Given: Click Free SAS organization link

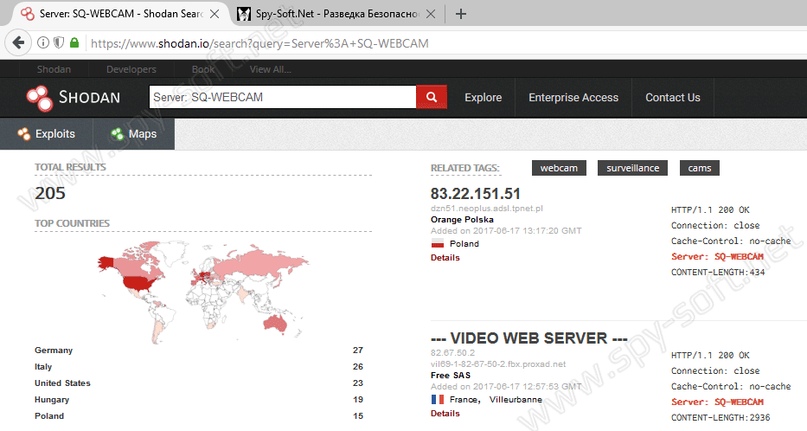Looking at the screenshot, I should pyautogui.click(x=451, y=375).
